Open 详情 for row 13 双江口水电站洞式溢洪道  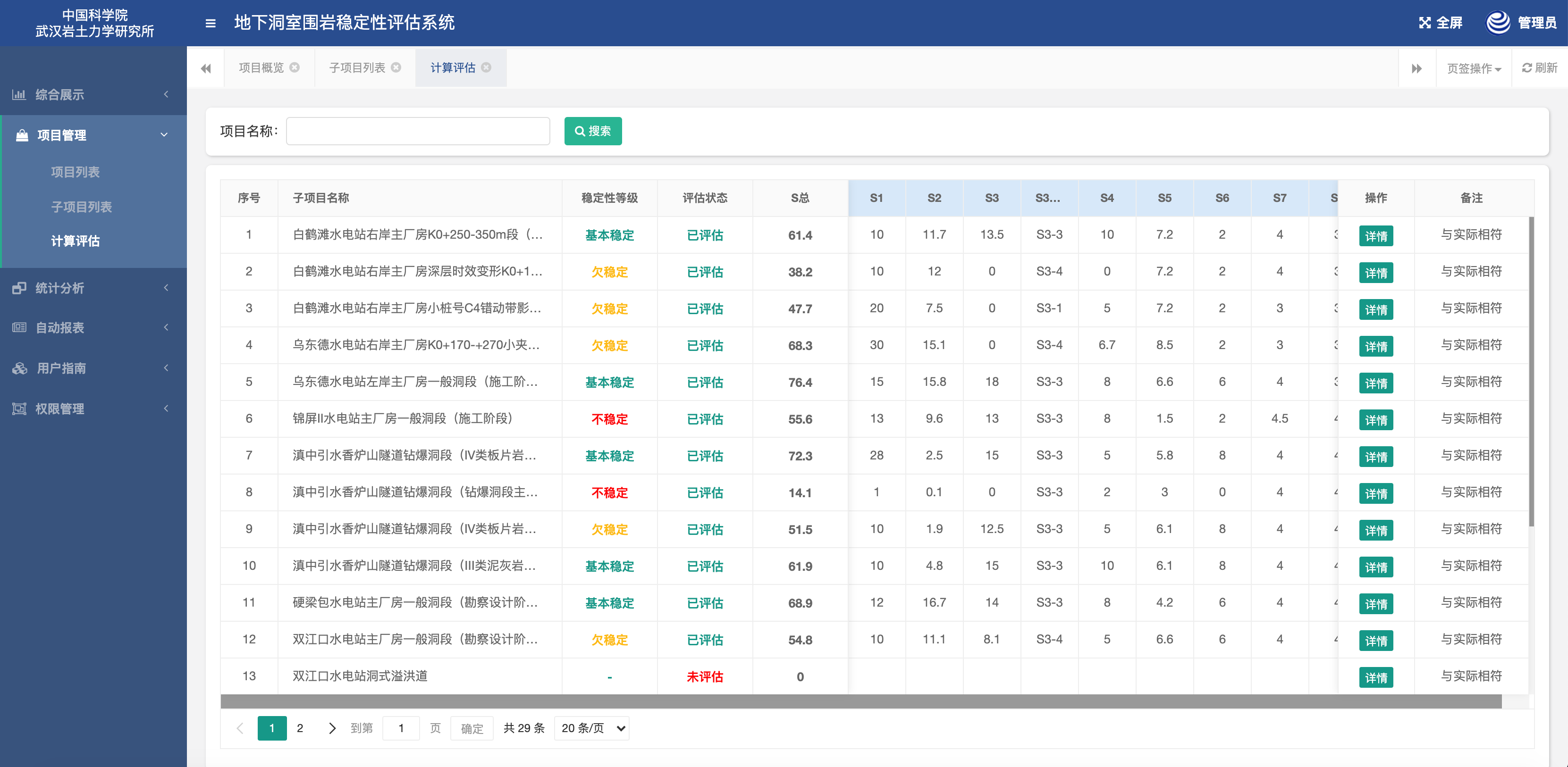pyautogui.click(x=1375, y=677)
